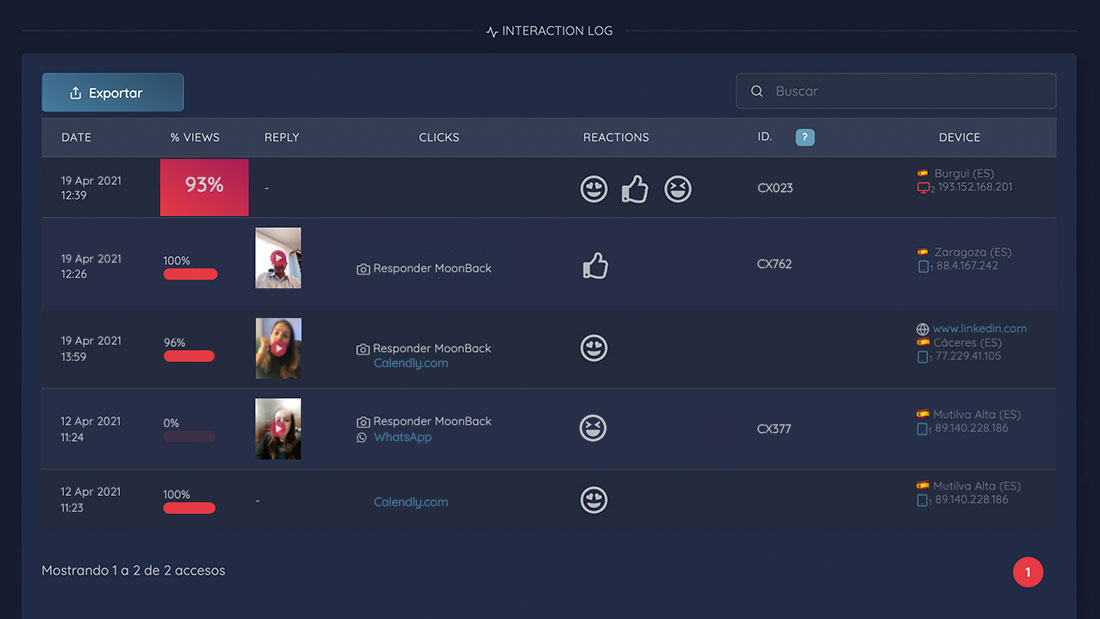Click camera icon in 13:59 row
The width and height of the screenshot is (1100, 619).
coord(363,349)
